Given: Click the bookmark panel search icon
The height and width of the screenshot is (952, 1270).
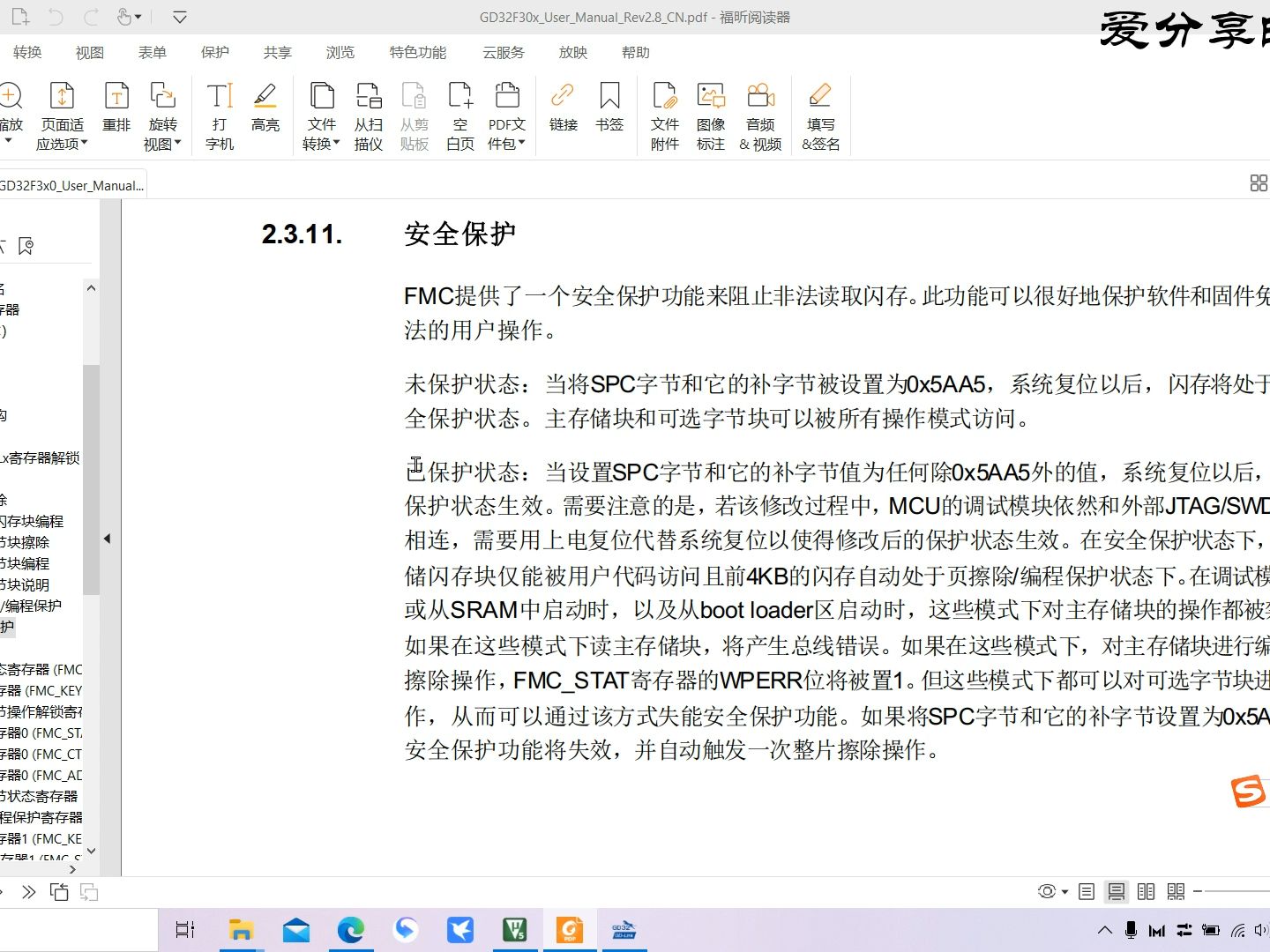Looking at the screenshot, I should pos(26,246).
